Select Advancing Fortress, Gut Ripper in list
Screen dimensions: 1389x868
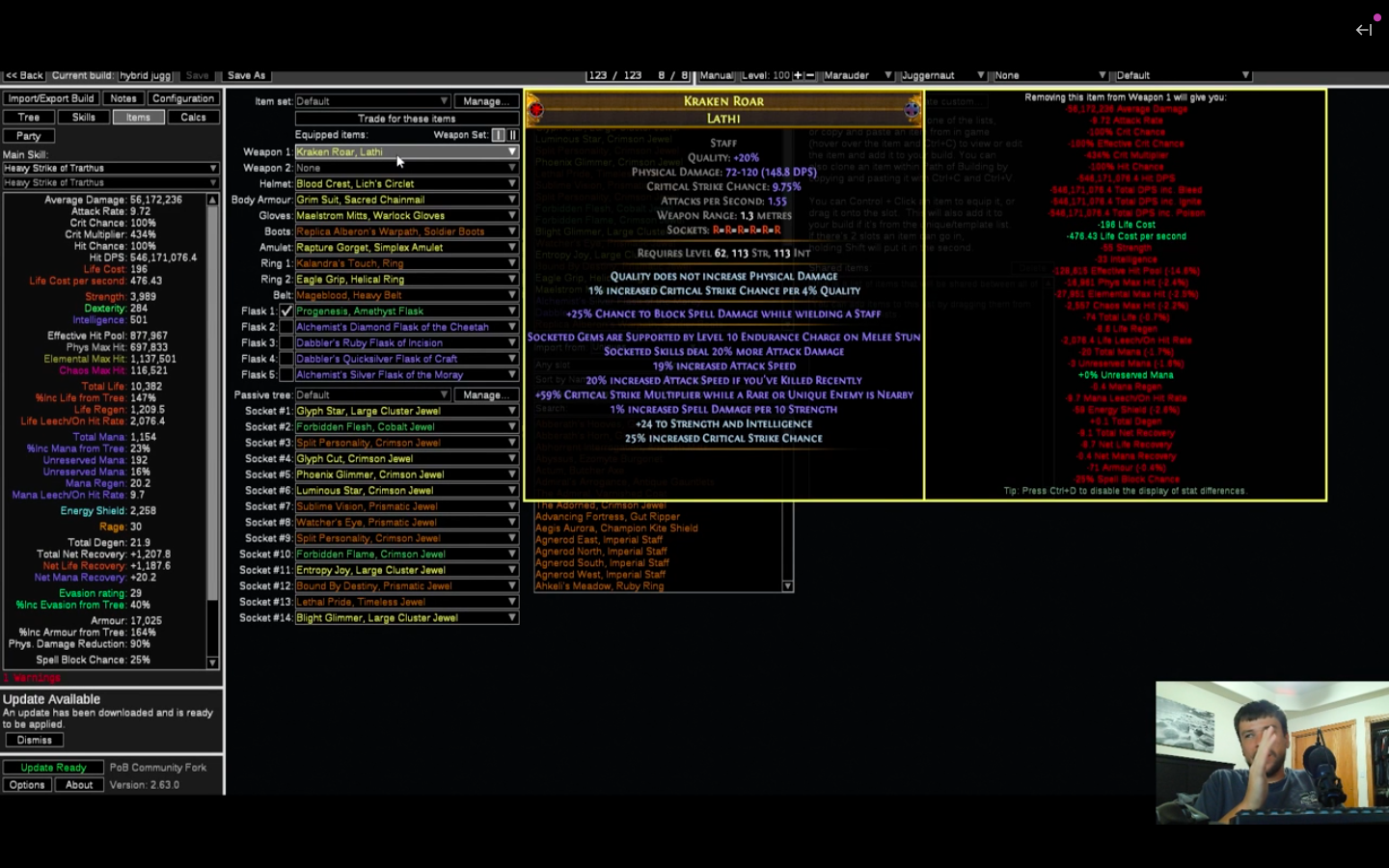[x=608, y=517]
